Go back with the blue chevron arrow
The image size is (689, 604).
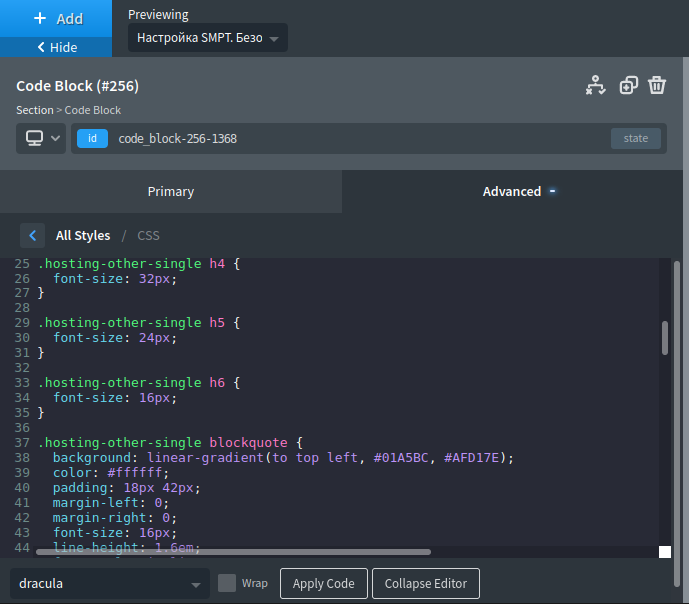[x=33, y=235]
